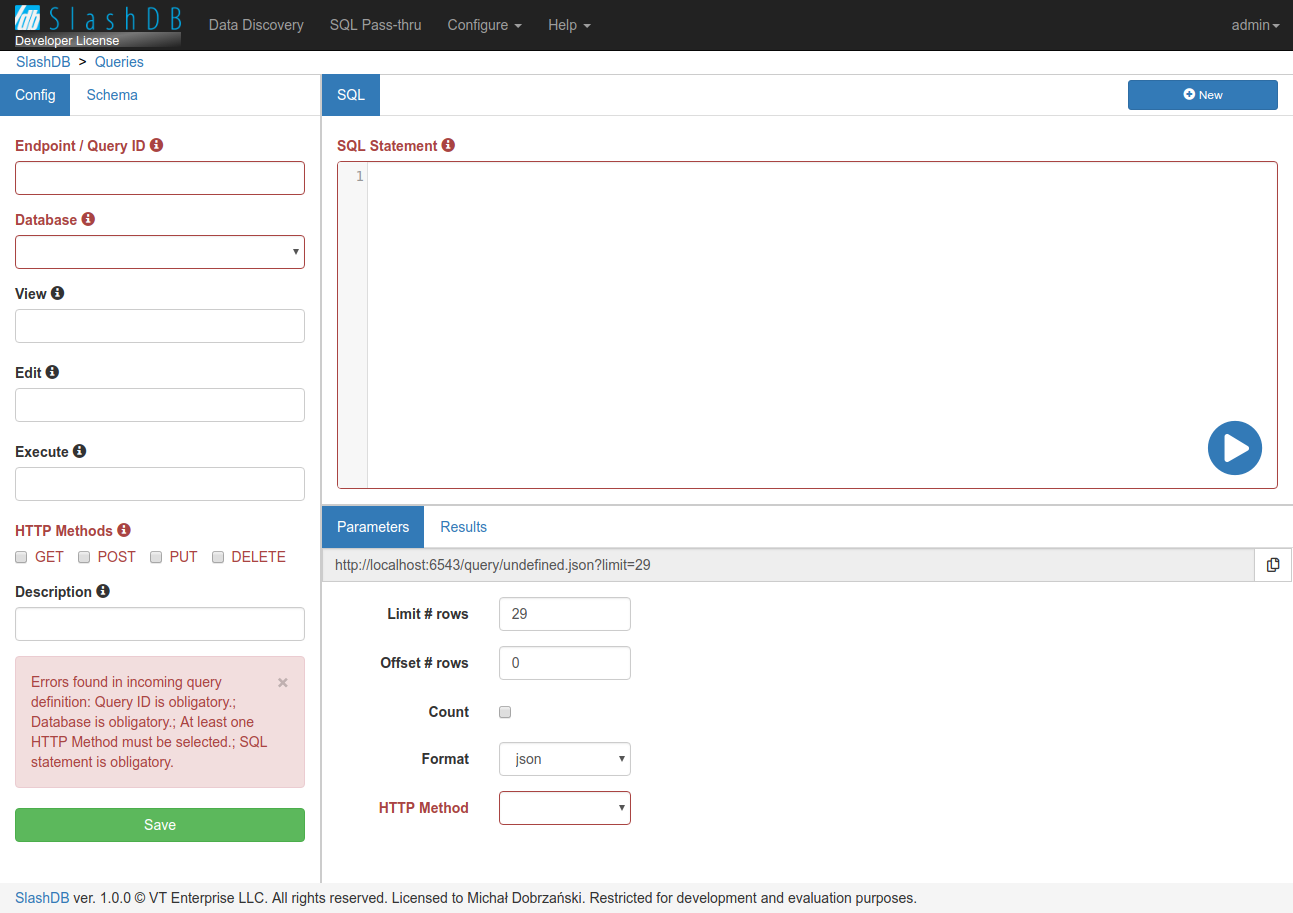Viewport: 1293px width, 913px height.
Task: Open the Database dropdown
Action: tap(160, 252)
